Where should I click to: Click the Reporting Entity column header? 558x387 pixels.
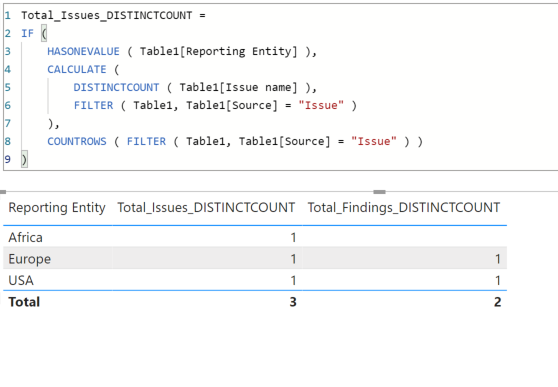tap(57, 208)
